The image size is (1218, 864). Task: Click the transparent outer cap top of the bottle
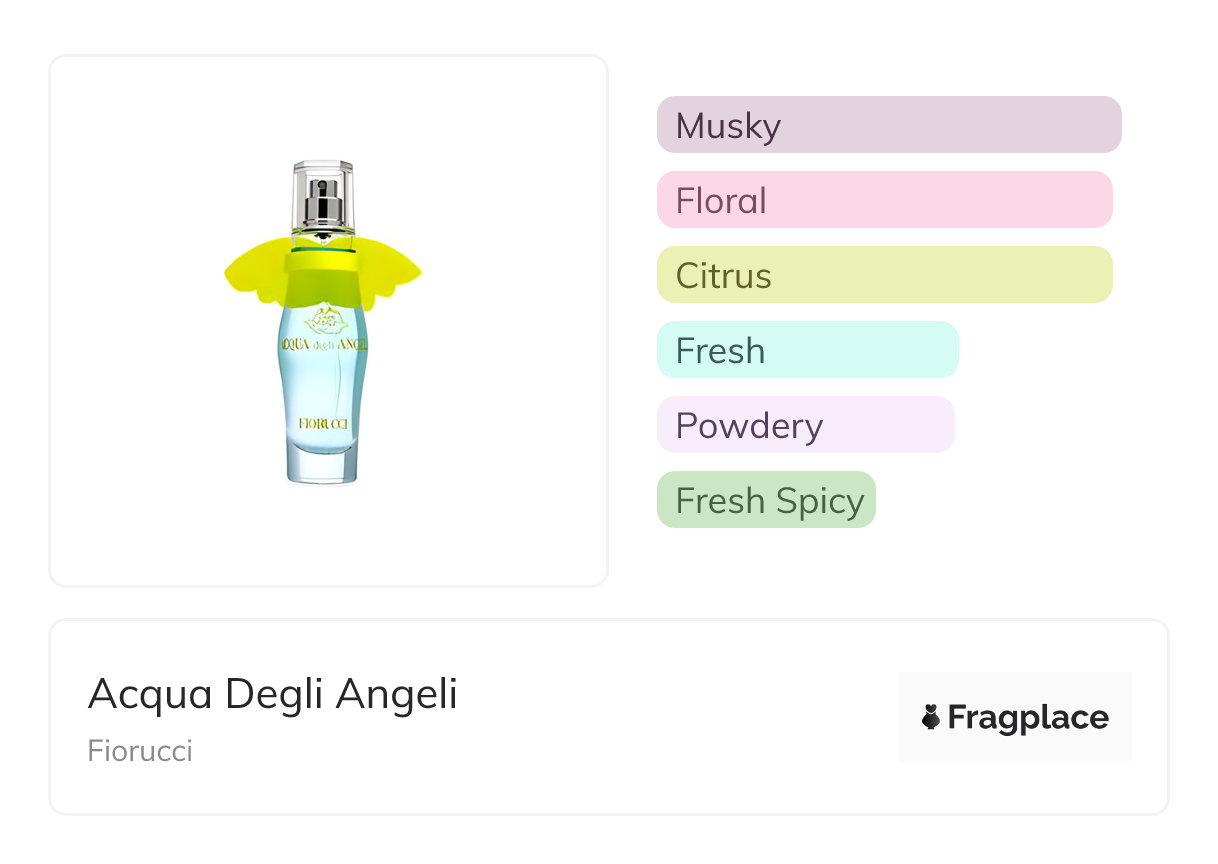tap(323, 168)
